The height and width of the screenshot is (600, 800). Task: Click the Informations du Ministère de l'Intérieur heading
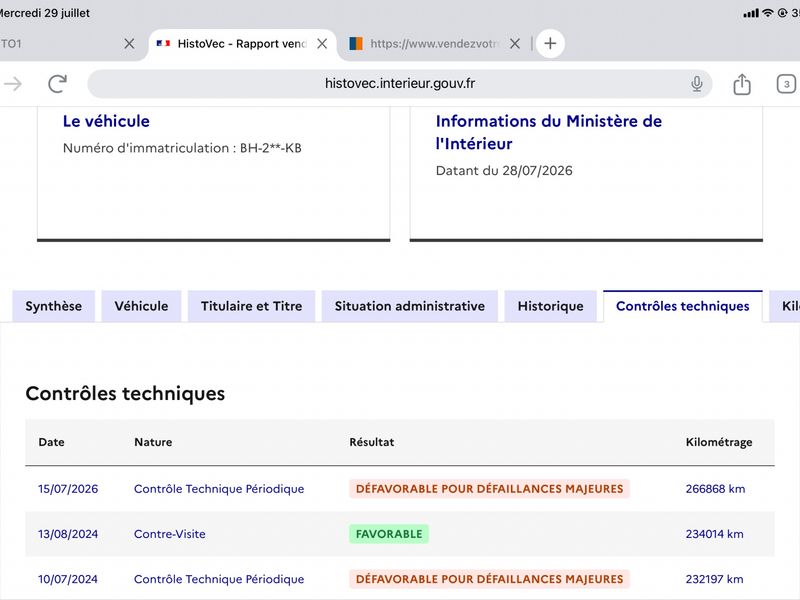click(548, 132)
